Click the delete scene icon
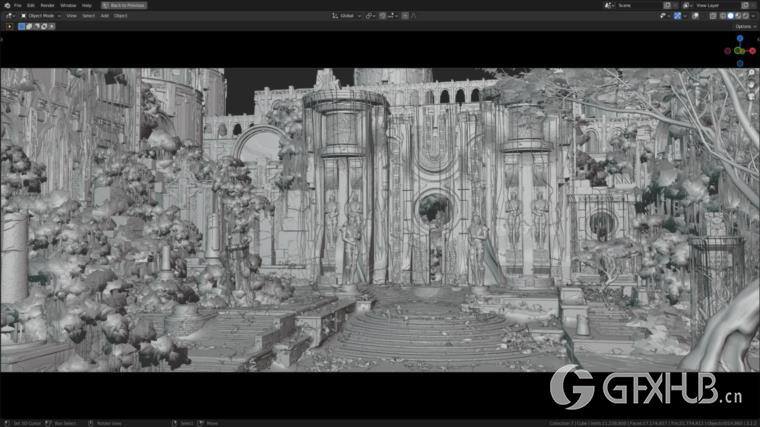This screenshot has height=427, width=760. [x=677, y=5]
